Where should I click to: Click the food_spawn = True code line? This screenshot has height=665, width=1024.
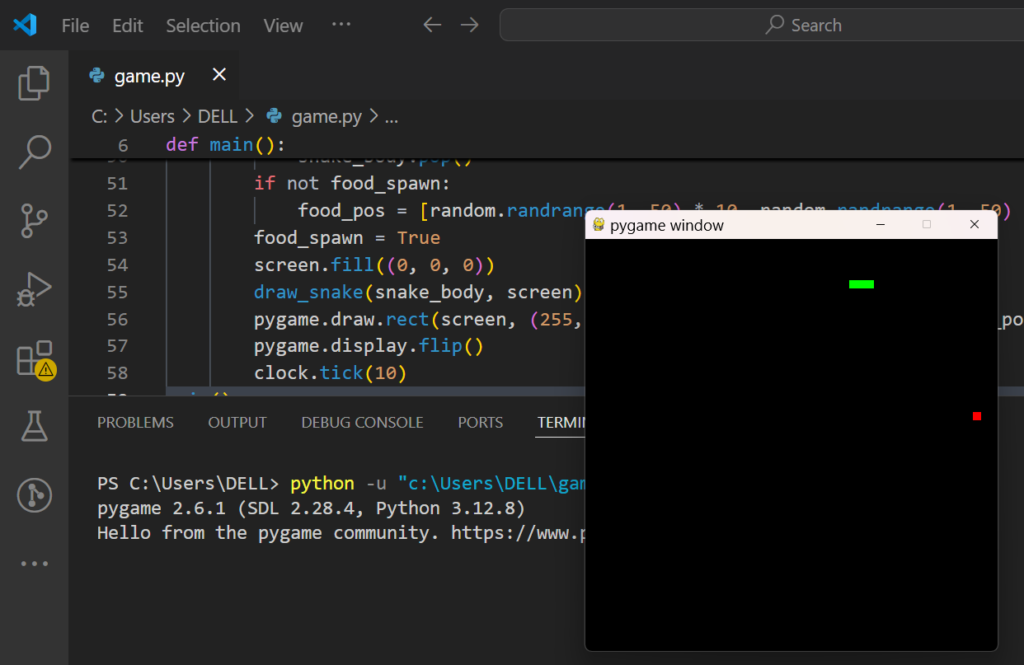coord(347,237)
